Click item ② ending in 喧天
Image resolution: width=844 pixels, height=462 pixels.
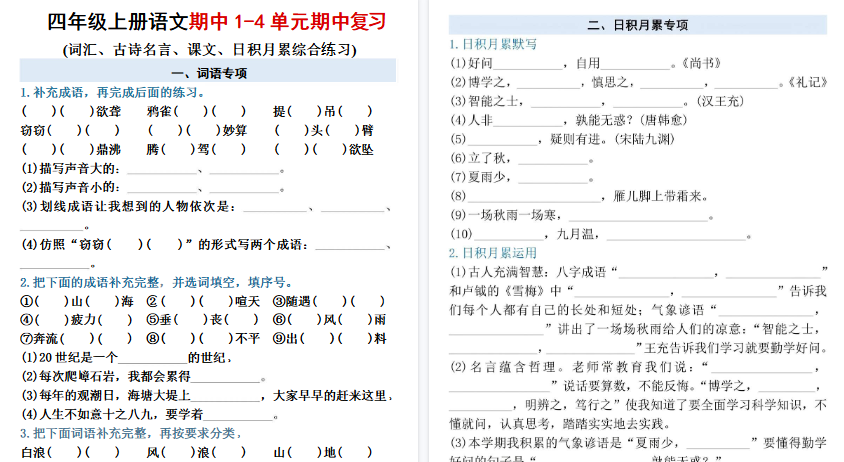pyautogui.click(x=203, y=302)
